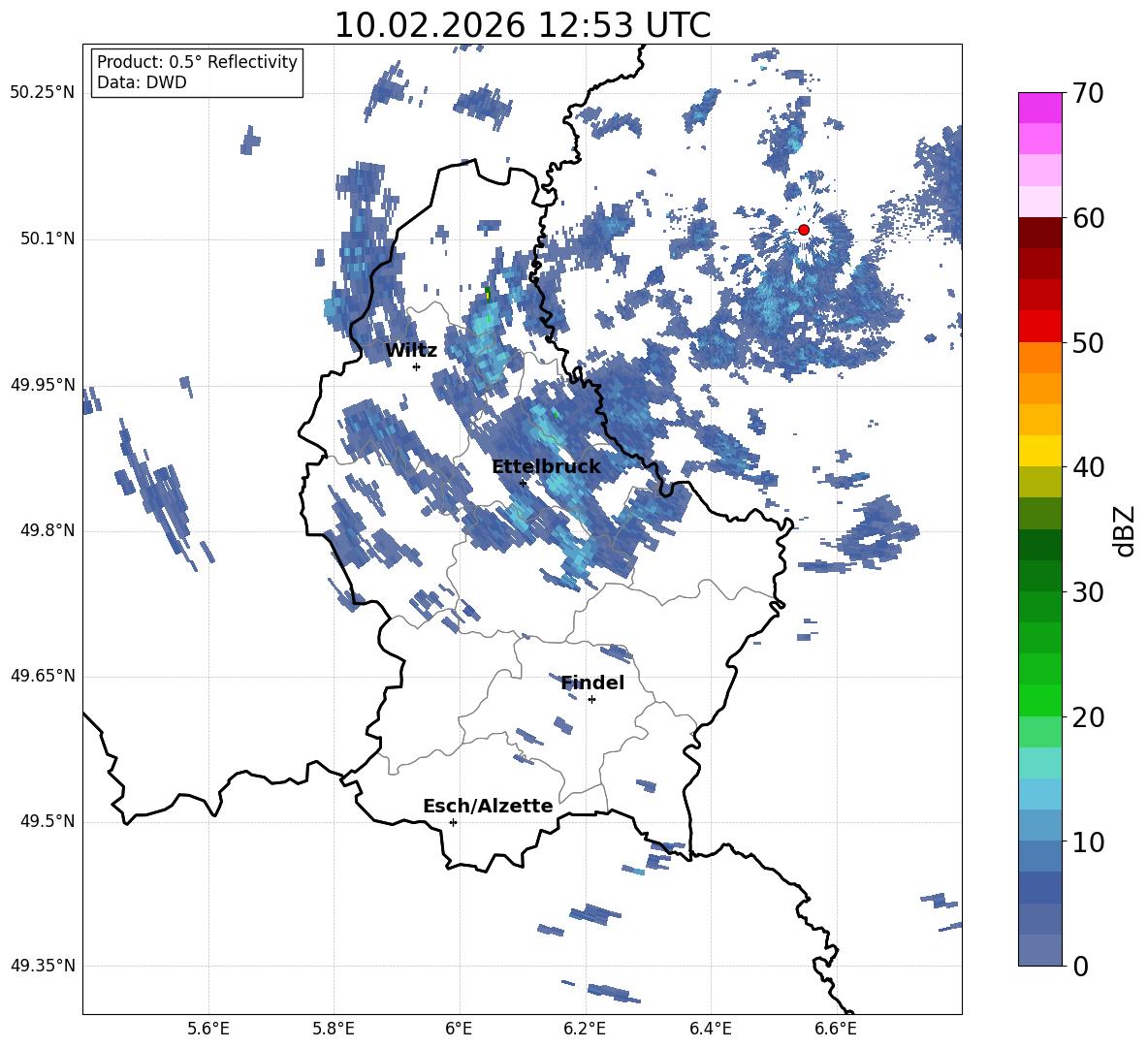
Task: Click the colorbar tick label 50
Action: click(x=1087, y=342)
